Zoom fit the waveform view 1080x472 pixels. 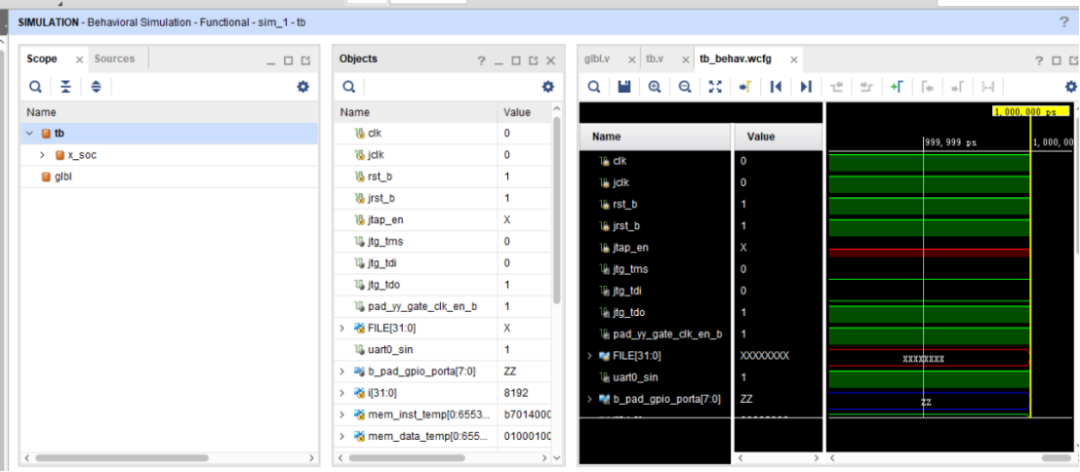(716, 86)
